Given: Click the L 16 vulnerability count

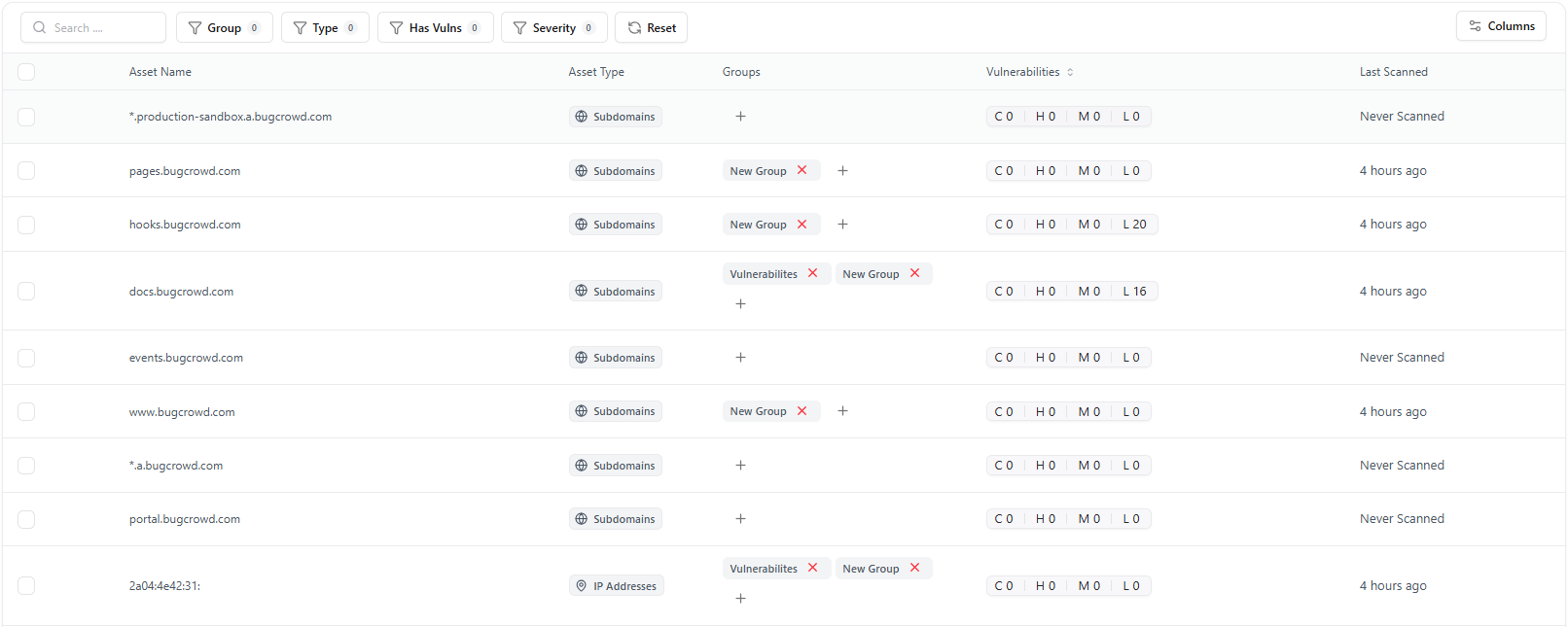Looking at the screenshot, I should 1134,292.
